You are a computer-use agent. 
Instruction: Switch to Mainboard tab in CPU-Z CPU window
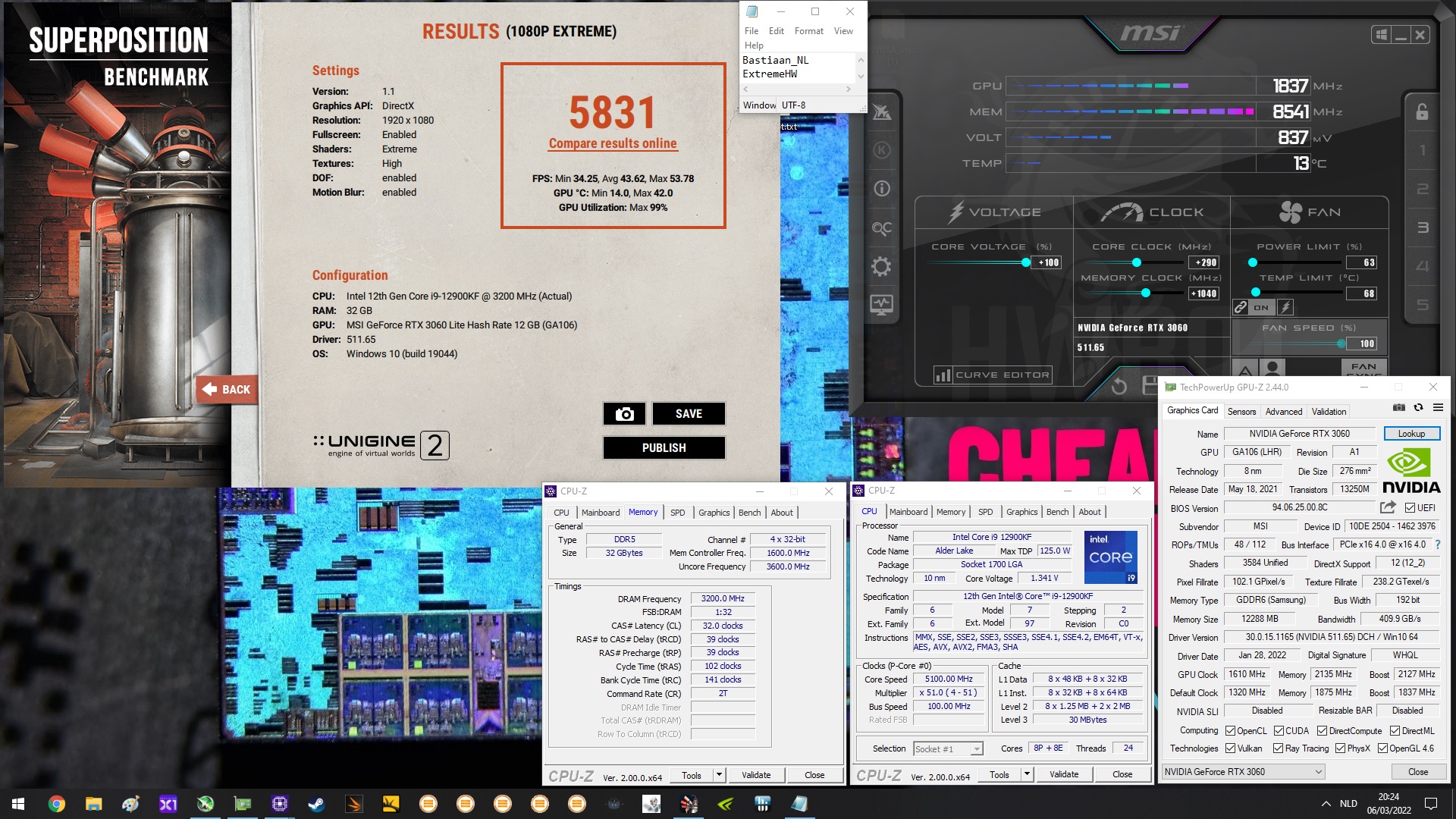pos(908,512)
